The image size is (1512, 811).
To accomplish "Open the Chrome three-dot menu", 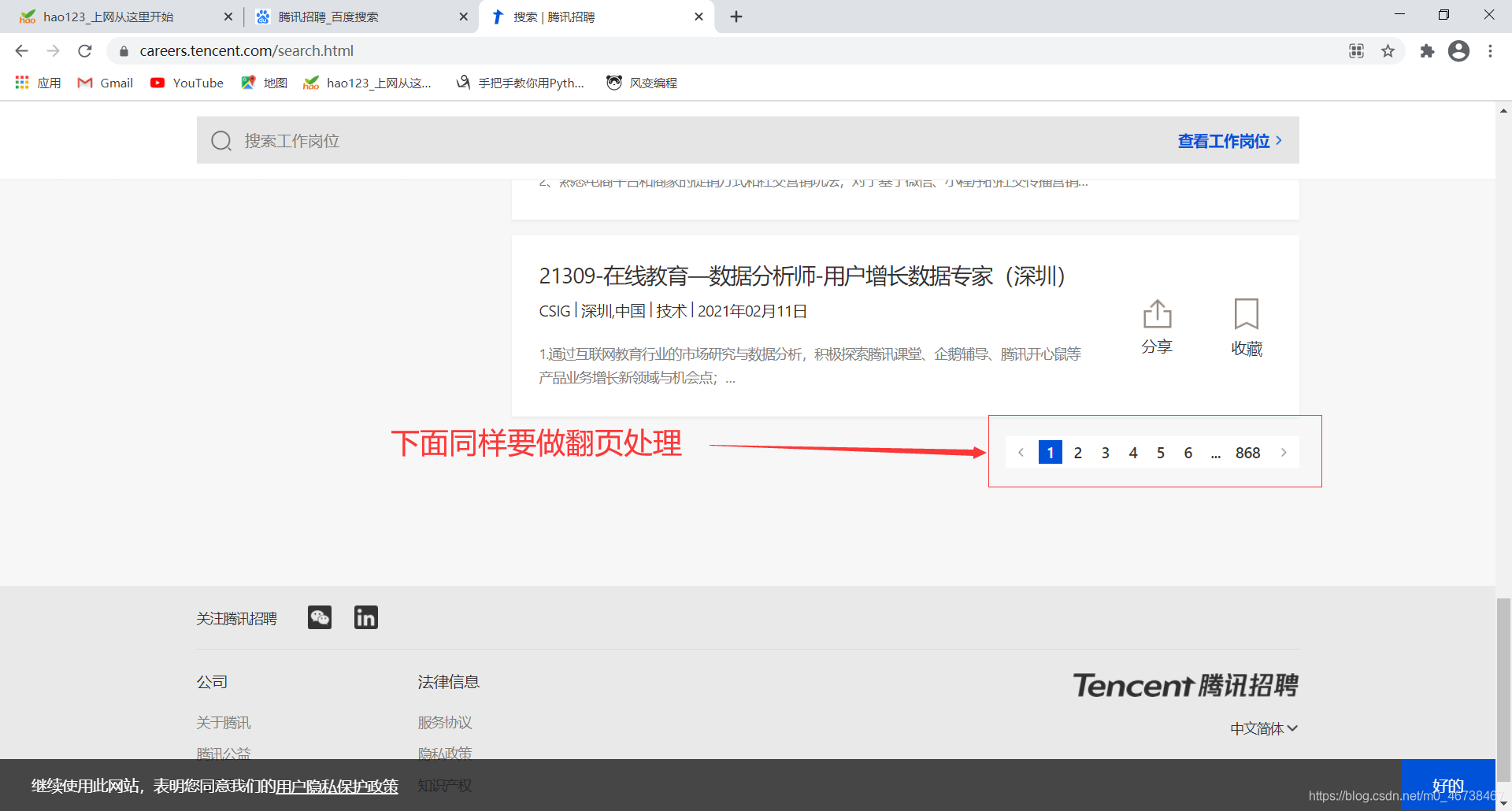I will pos(1490,51).
